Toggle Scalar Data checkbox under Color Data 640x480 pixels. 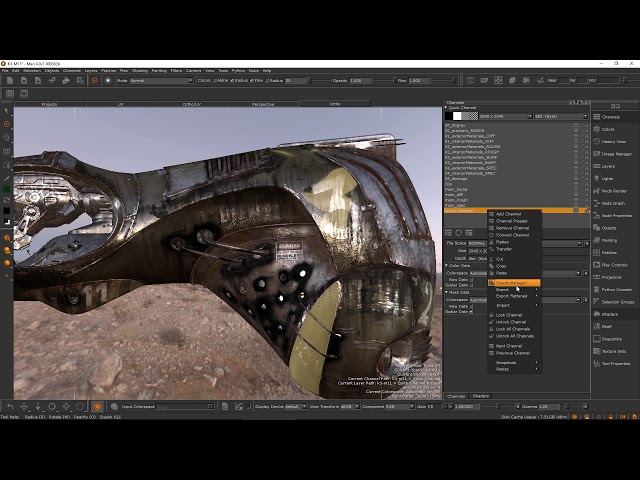(x=471, y=285)
